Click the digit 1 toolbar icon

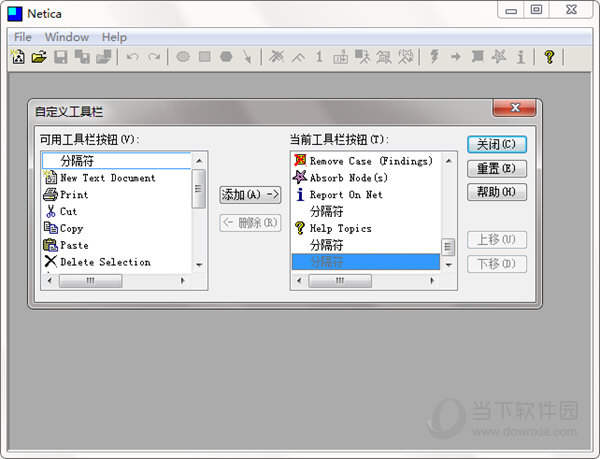tap(319, 57)
